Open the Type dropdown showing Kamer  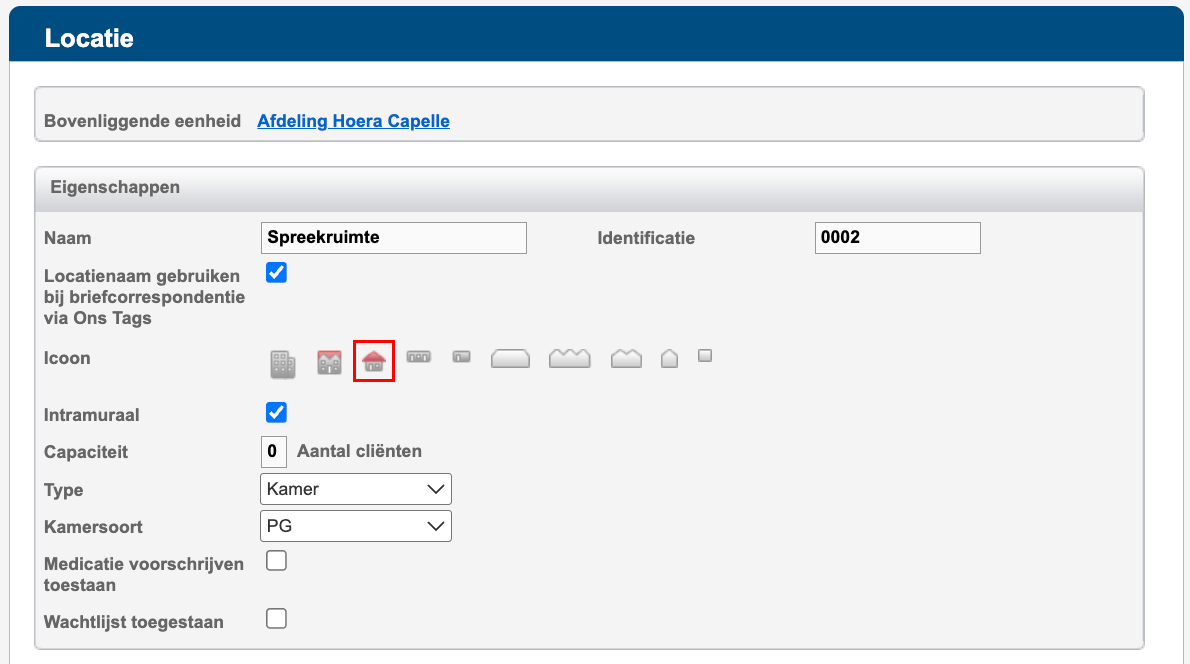pyautogui.click(x=356, y=489)
